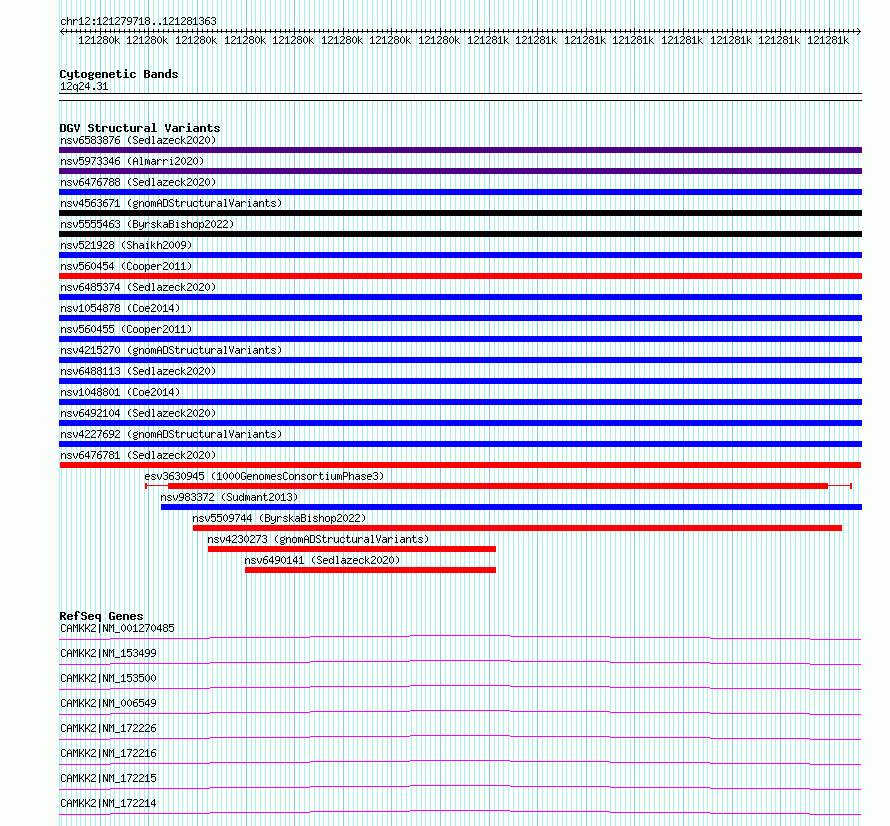Click the blue bar under nsv983372
This screenshot has height=826, width=890.
point(511,507)
